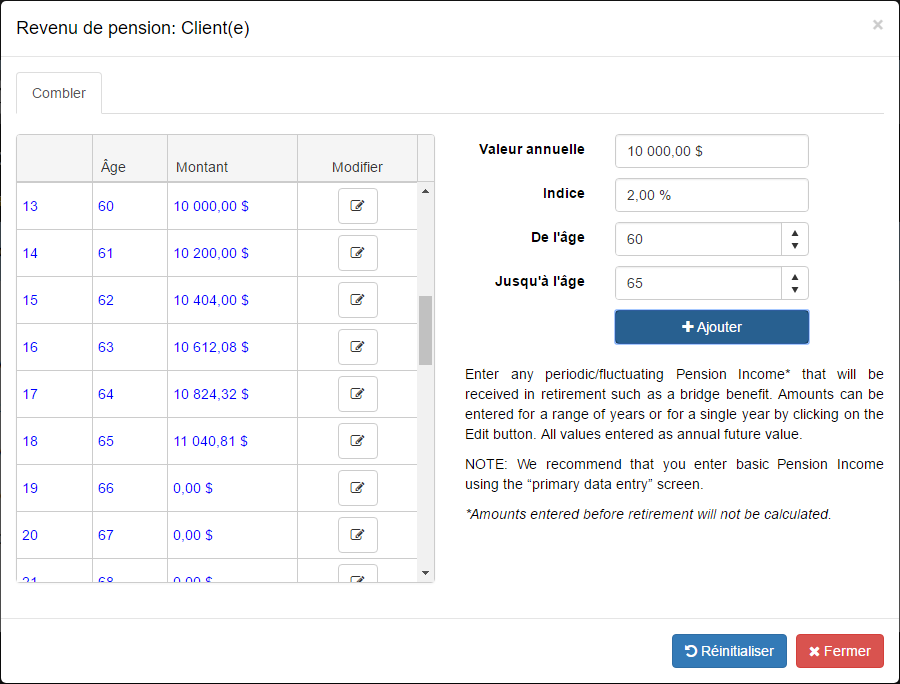
Task: Edit the row for age 62
Action: click(x=357, y=300)
